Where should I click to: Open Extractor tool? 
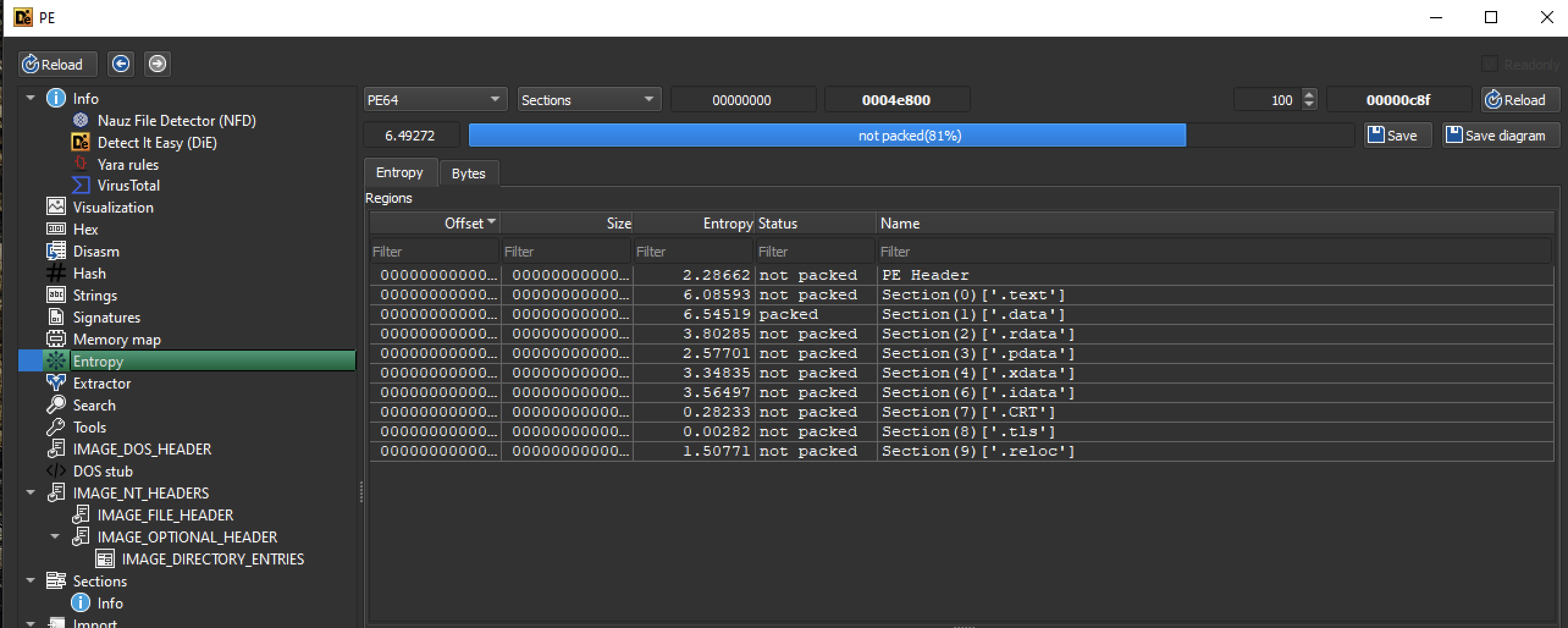[x=101, y=383]
